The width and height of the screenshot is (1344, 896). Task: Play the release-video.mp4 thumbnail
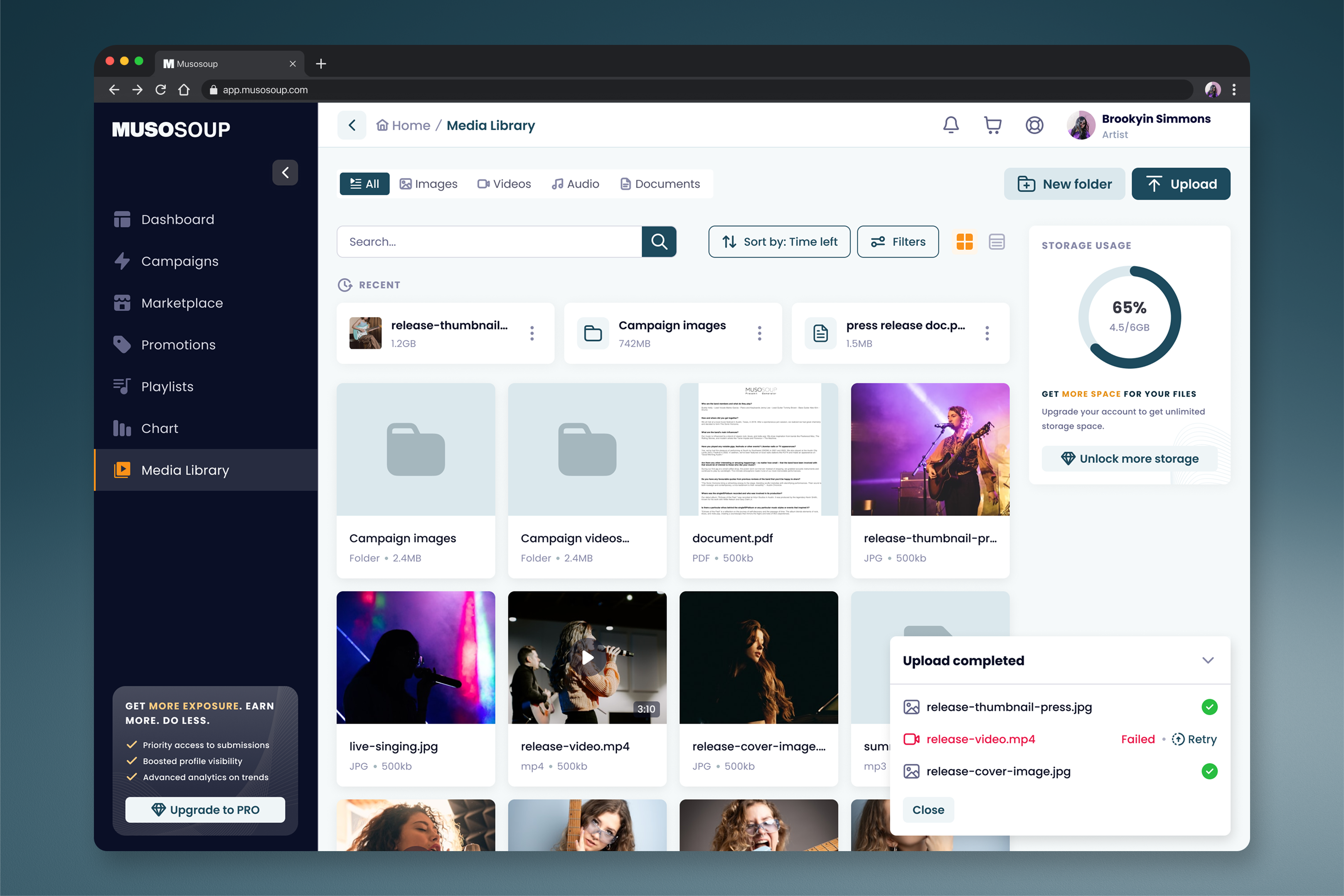587,658
